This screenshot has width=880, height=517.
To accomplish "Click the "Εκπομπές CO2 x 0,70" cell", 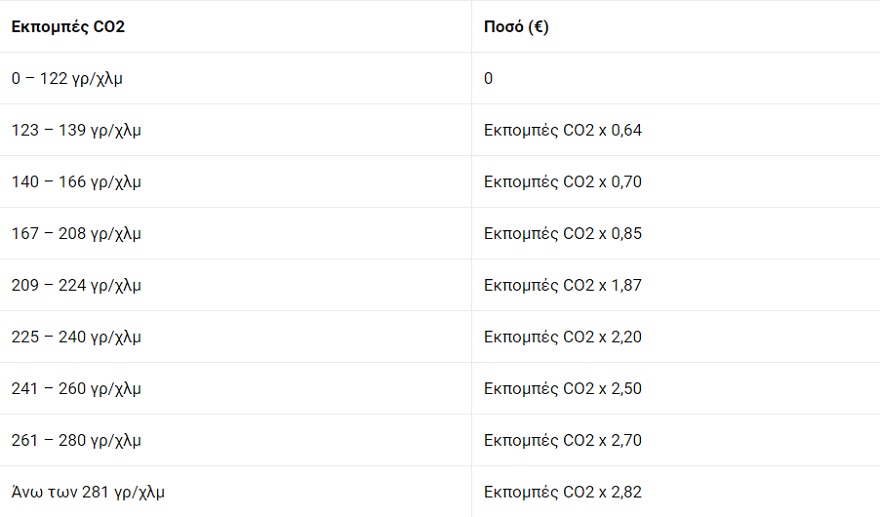I will (562, 182).
